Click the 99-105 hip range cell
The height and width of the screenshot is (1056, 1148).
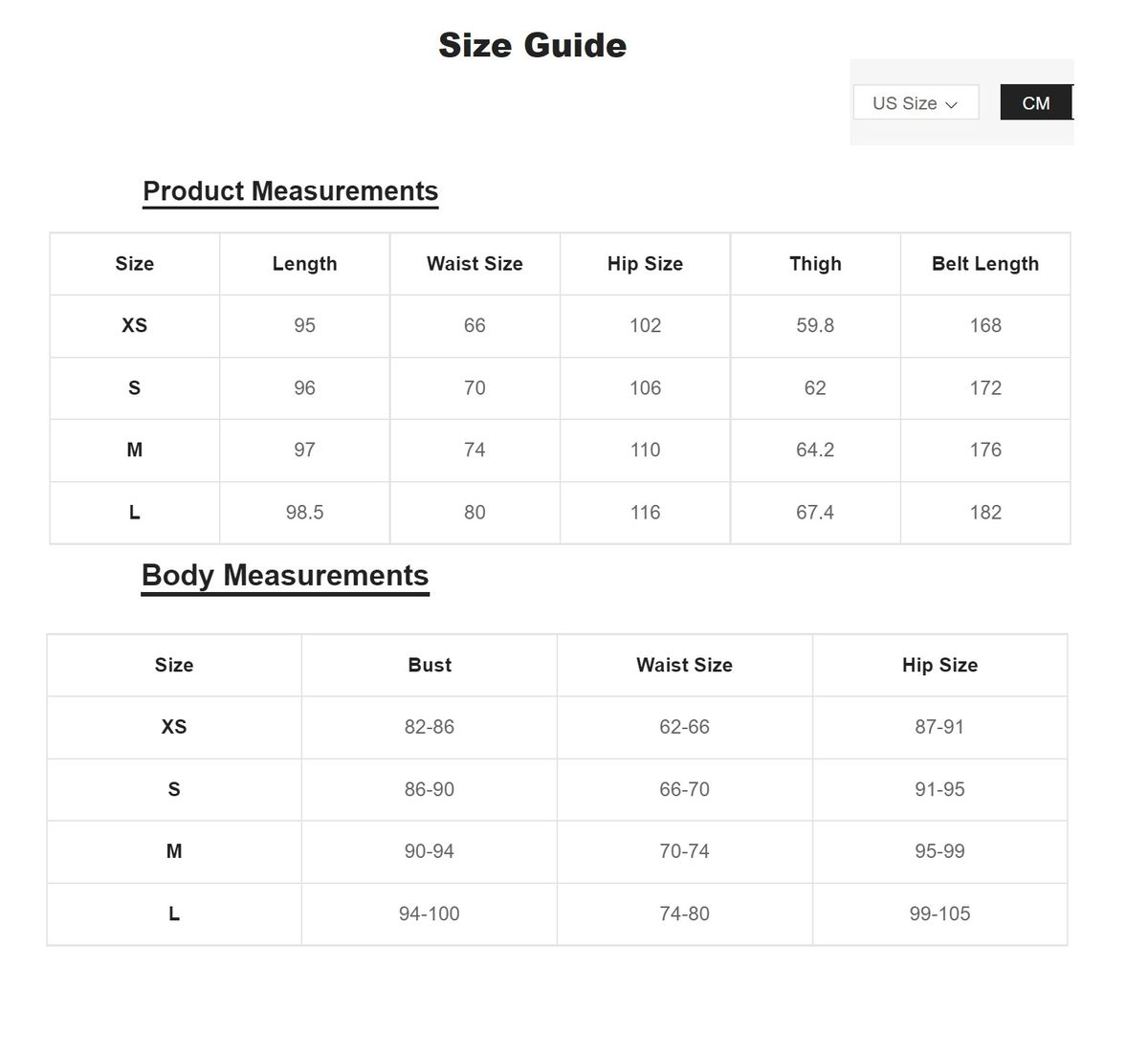[x=939, y=913]
